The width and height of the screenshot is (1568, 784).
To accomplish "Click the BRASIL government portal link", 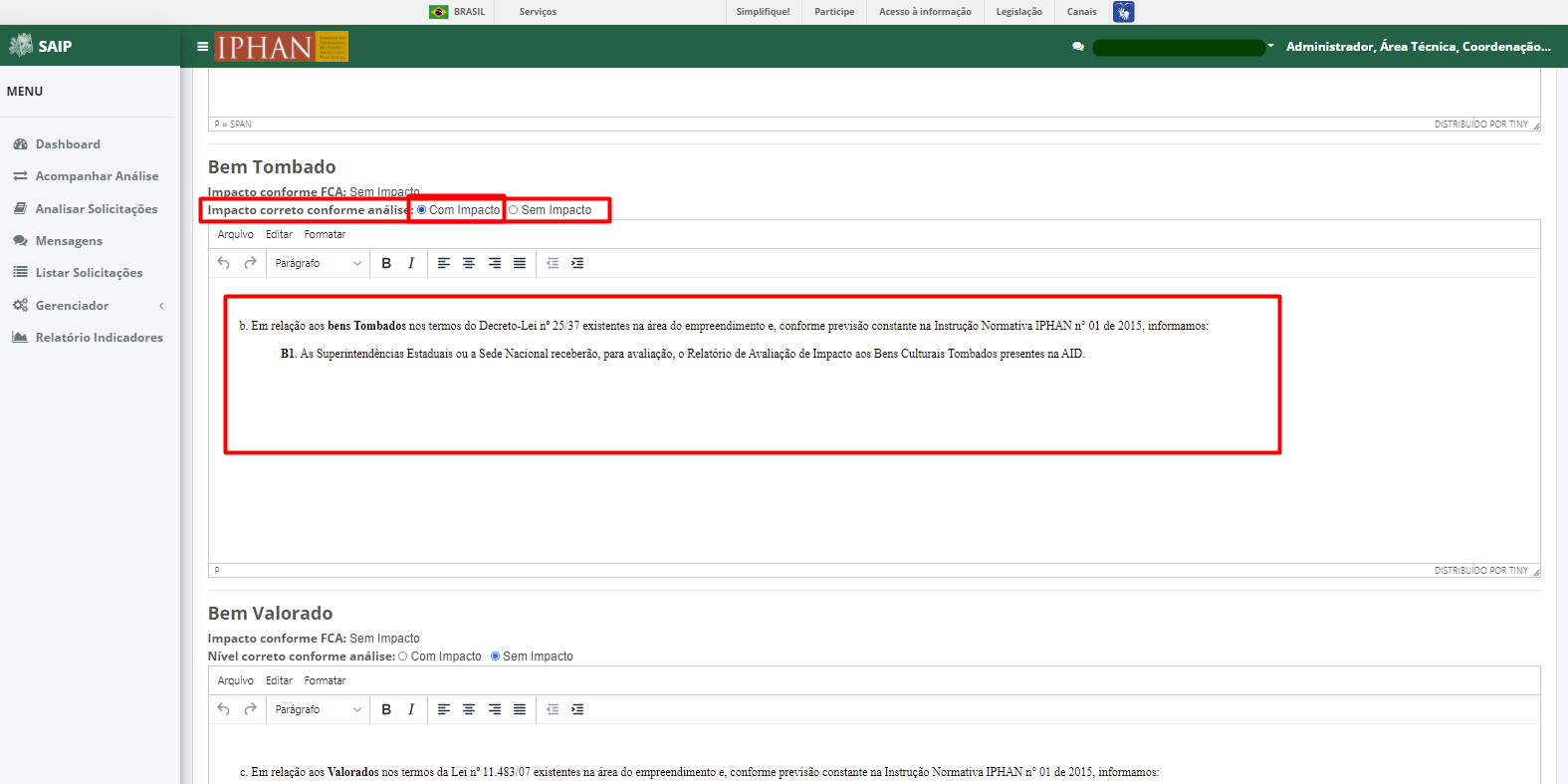I will (x=470, y=12).
